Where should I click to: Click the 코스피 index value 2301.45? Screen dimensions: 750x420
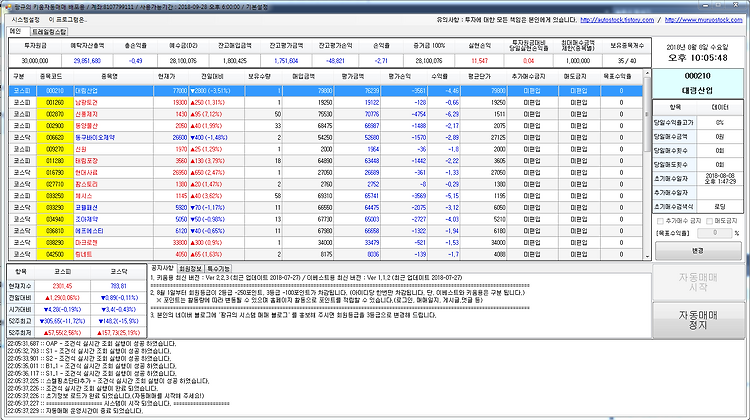pos(62,286)
